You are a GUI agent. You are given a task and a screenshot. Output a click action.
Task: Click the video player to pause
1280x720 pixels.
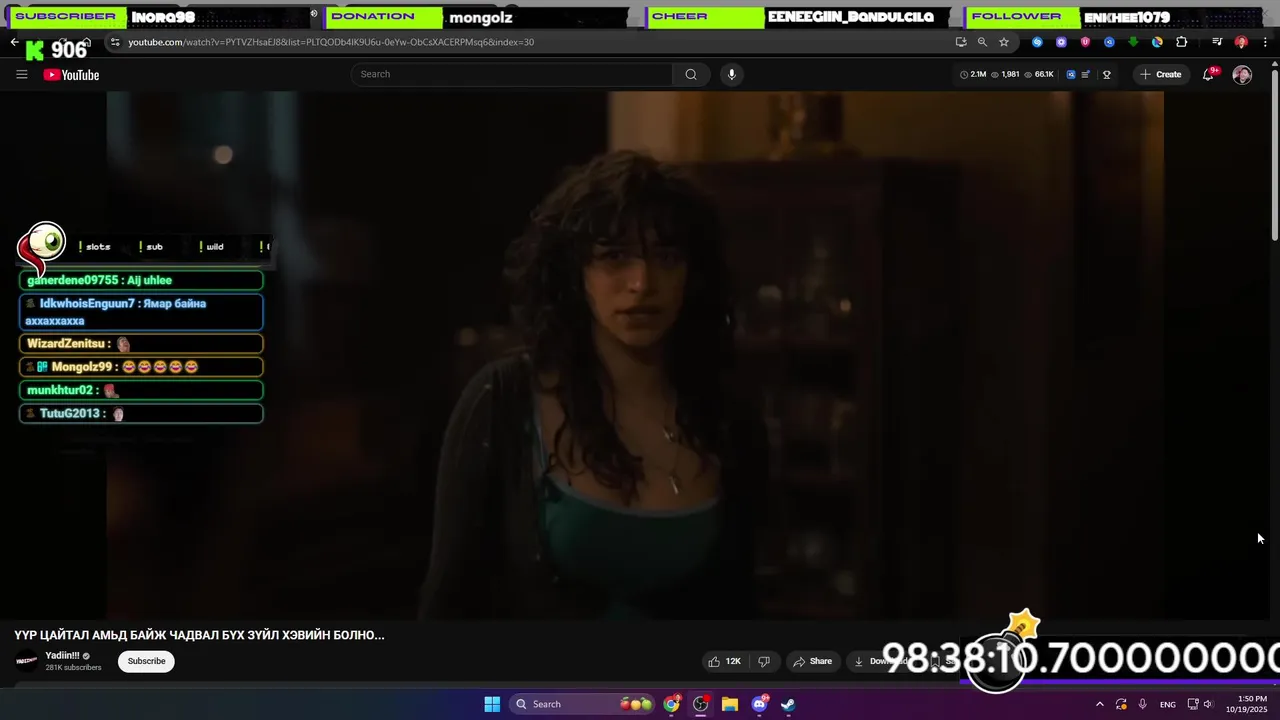635,355
